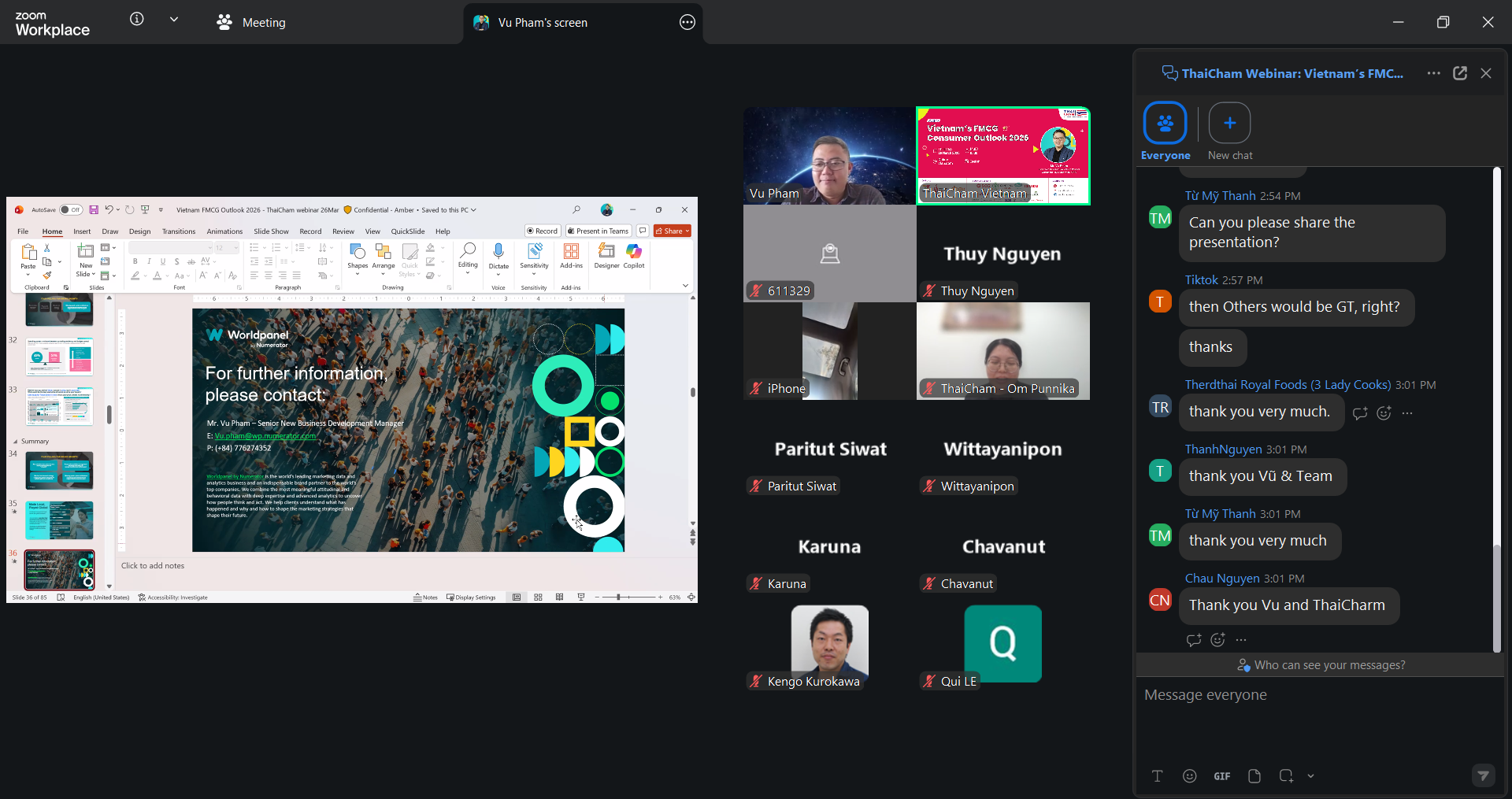Screen dimensions: 1512x799
Task: Expand screenshot options dropdown arrow
Action: (x=1310, y=776)
